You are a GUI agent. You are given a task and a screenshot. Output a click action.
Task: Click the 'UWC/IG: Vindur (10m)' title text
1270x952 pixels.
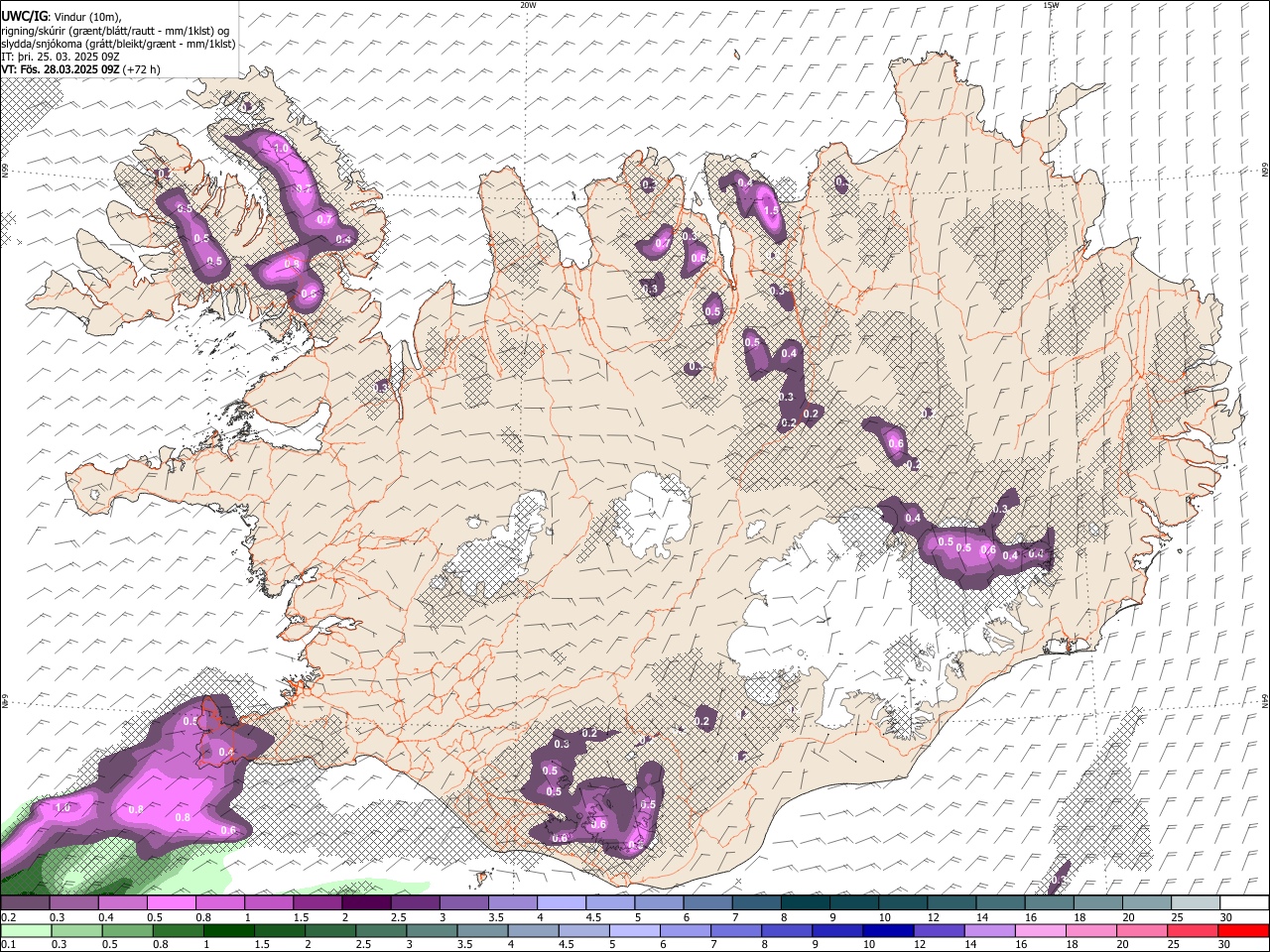tap(62, 17)
